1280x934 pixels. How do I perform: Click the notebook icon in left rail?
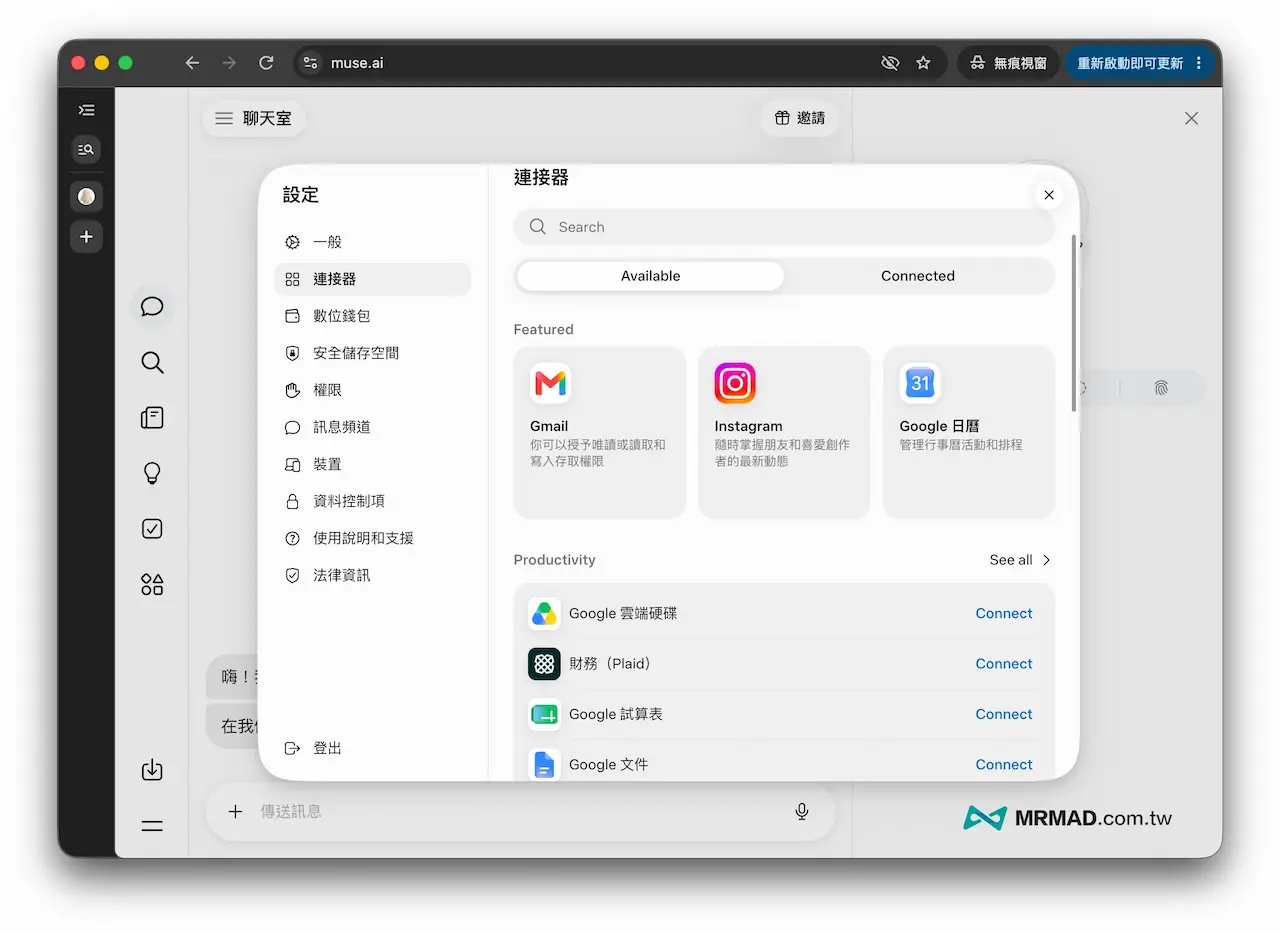[152, 418]
